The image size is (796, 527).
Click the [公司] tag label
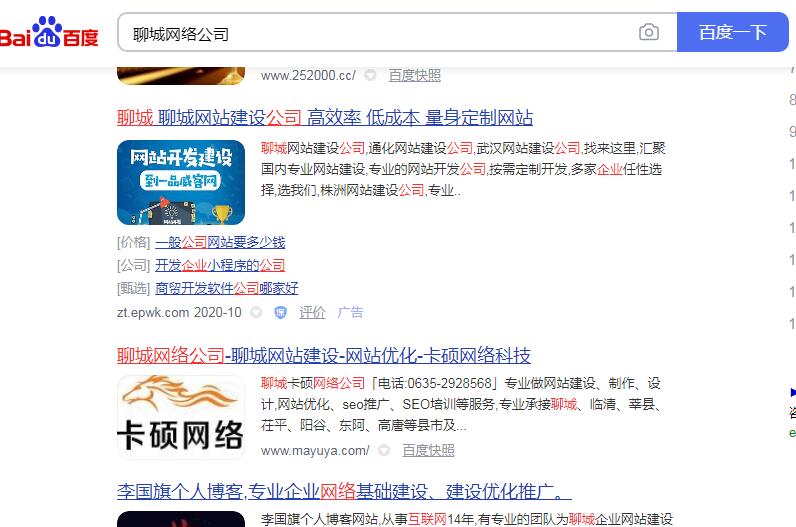coord(134,265)
